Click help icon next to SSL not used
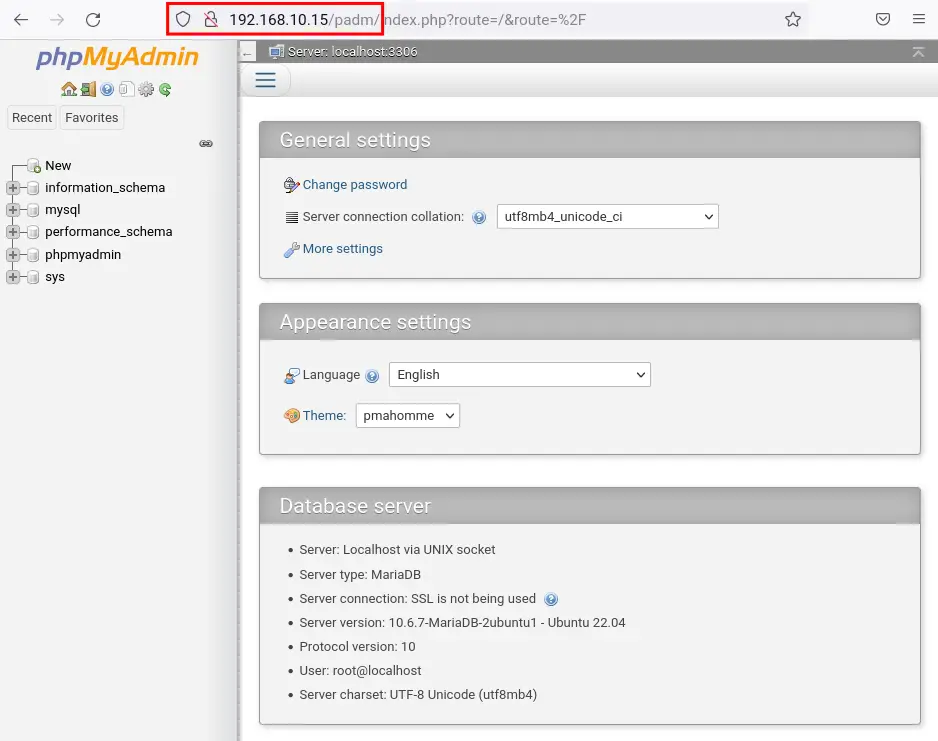 [551, 599]
